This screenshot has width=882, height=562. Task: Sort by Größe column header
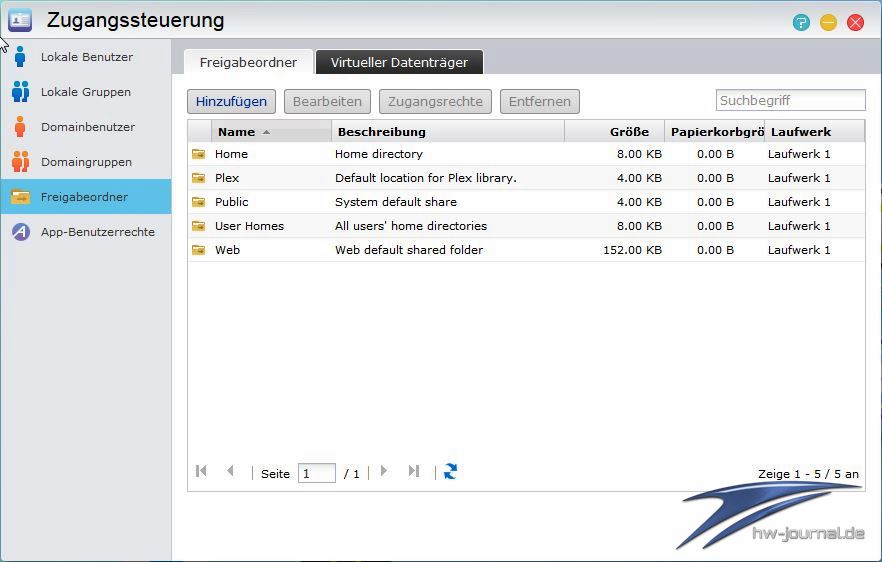[614, 132]
